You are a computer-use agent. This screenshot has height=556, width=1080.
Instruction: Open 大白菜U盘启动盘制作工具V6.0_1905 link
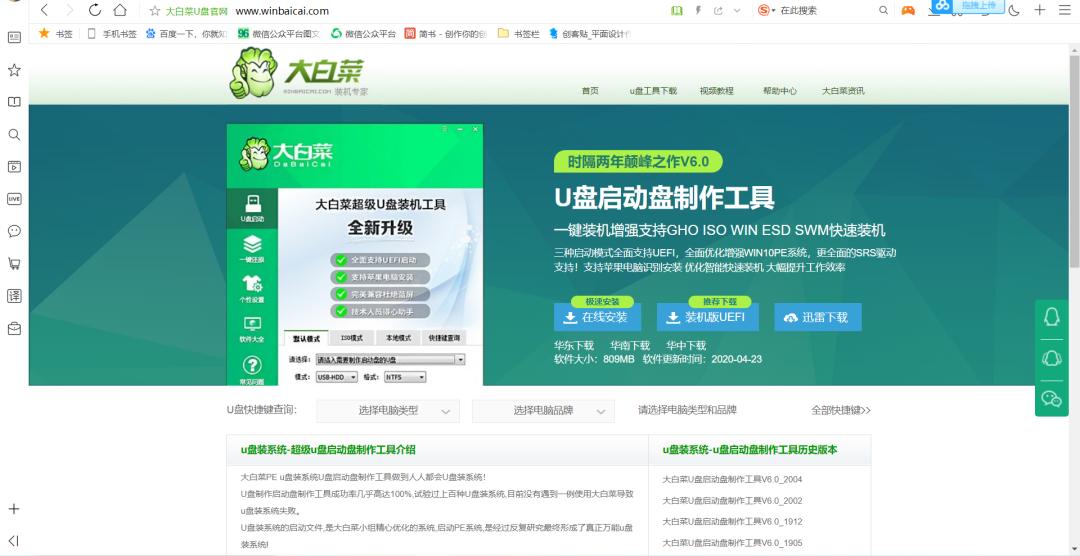(732, 543)
